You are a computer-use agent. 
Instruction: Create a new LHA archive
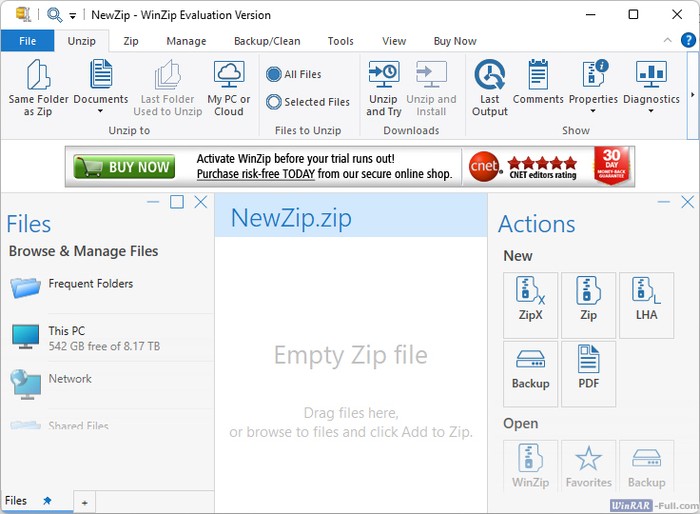click(x=646, y=298)
